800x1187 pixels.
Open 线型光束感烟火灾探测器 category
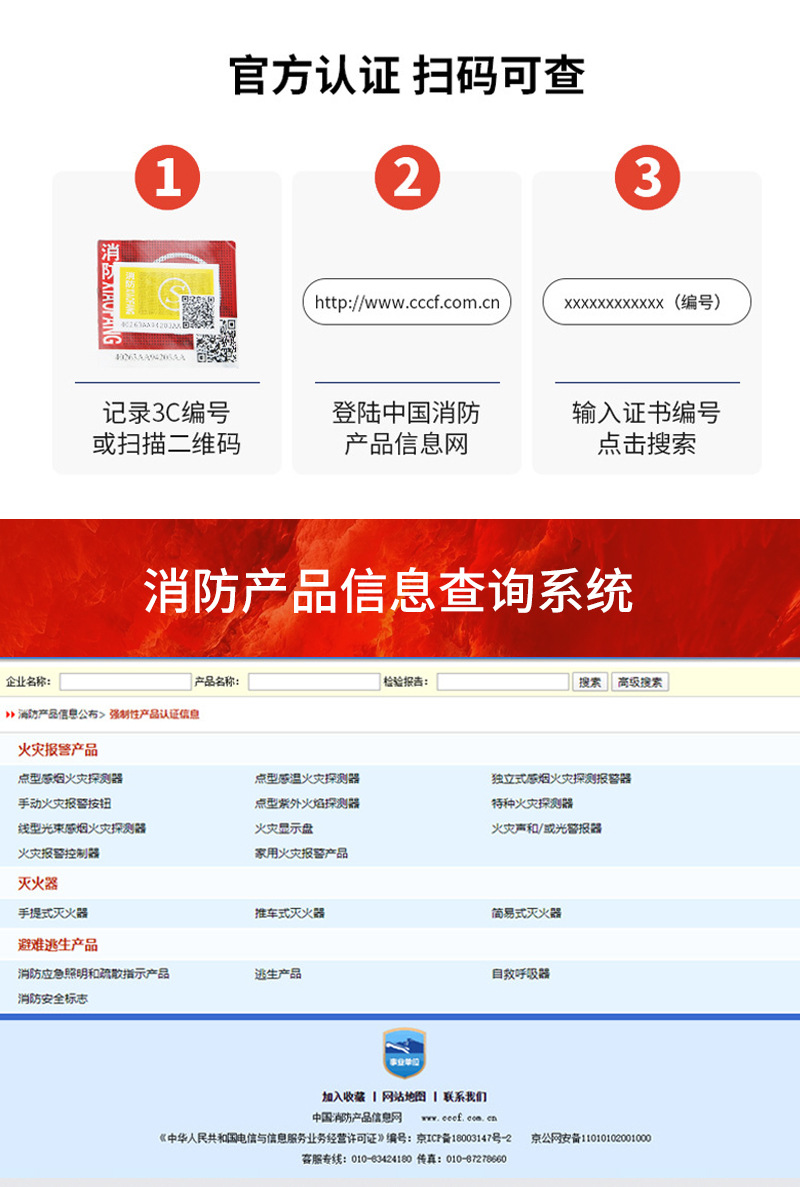tap(82, 828)
